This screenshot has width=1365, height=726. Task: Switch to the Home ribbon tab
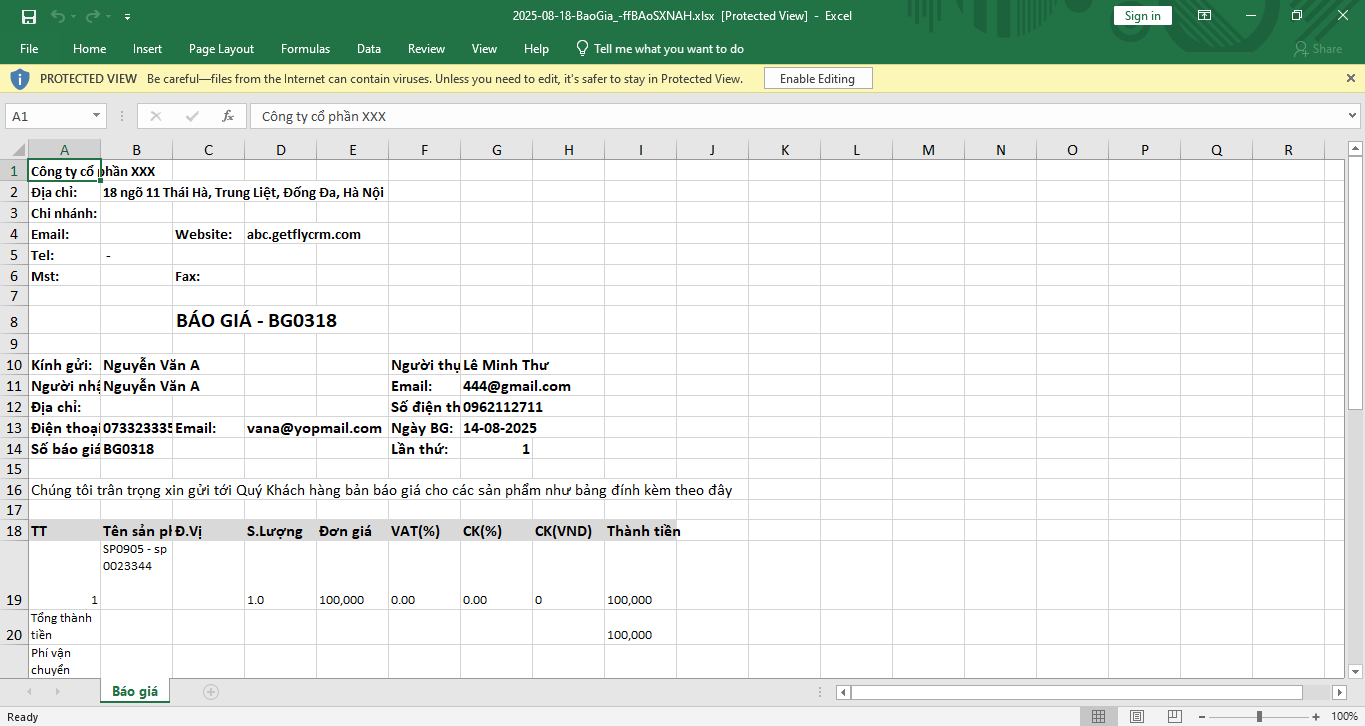89,49
